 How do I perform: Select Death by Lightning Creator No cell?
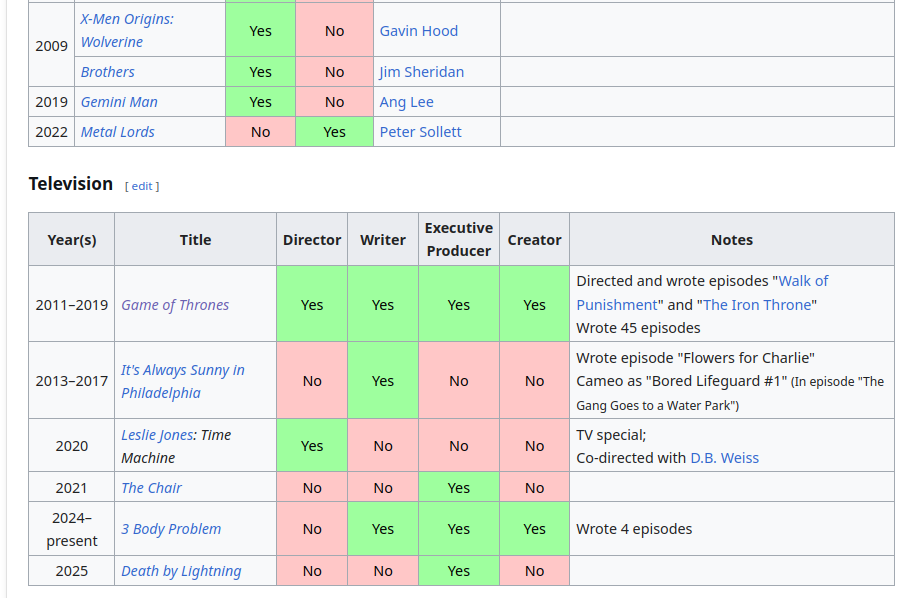tap(534, 571)
